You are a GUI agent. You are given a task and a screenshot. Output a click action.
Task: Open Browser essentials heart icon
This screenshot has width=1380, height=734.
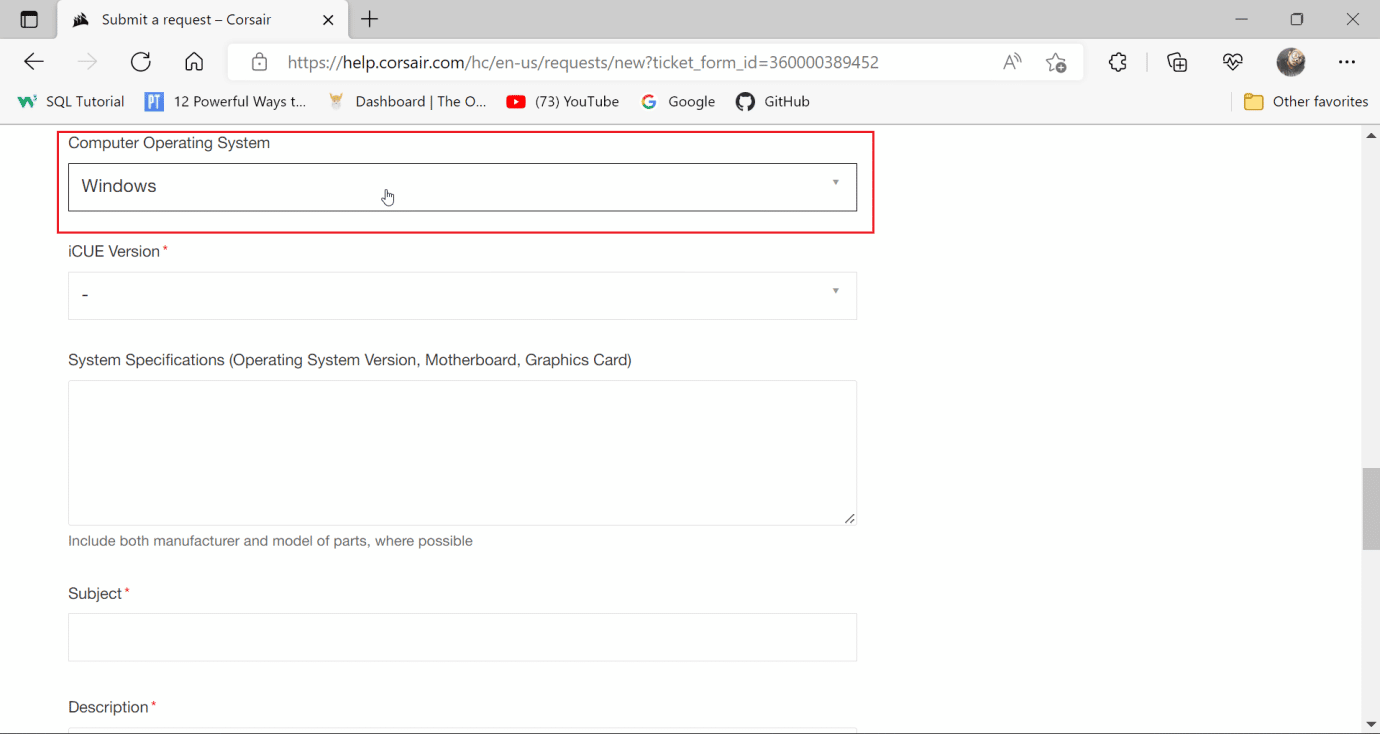point(1232,62)
